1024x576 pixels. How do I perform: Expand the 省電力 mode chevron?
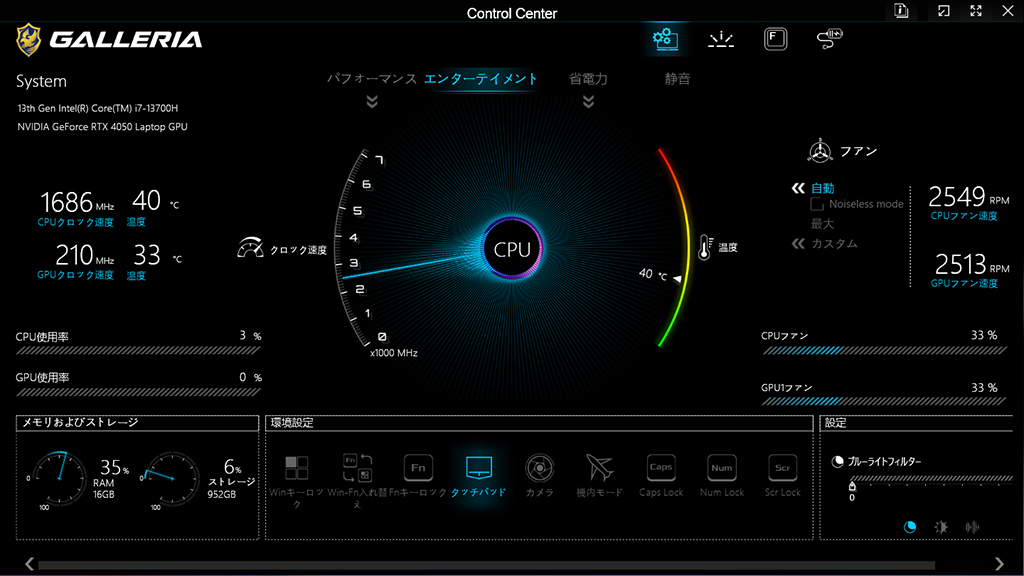[588, 101]
